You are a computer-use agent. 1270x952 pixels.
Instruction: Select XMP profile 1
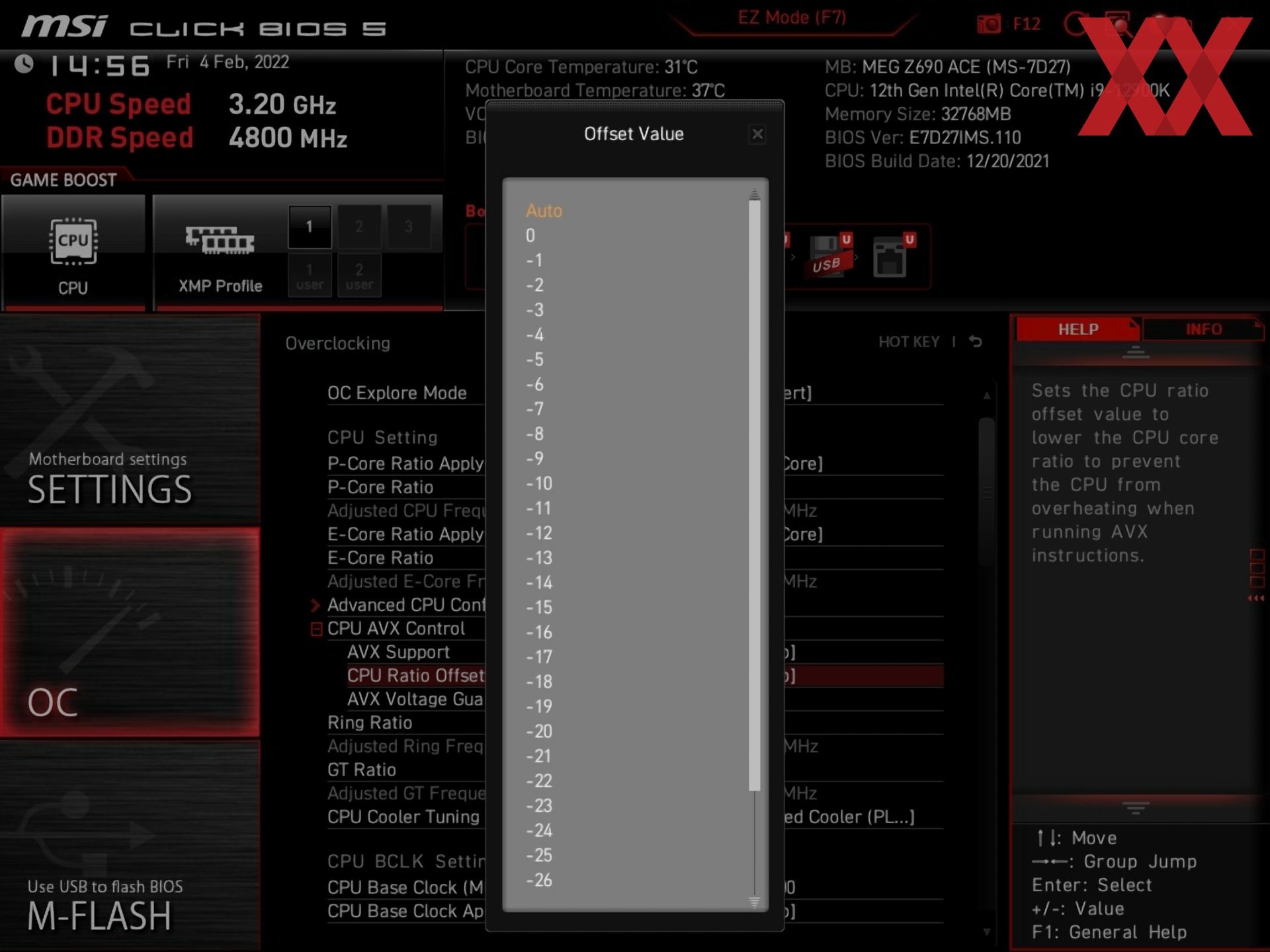tap(309, 227)
